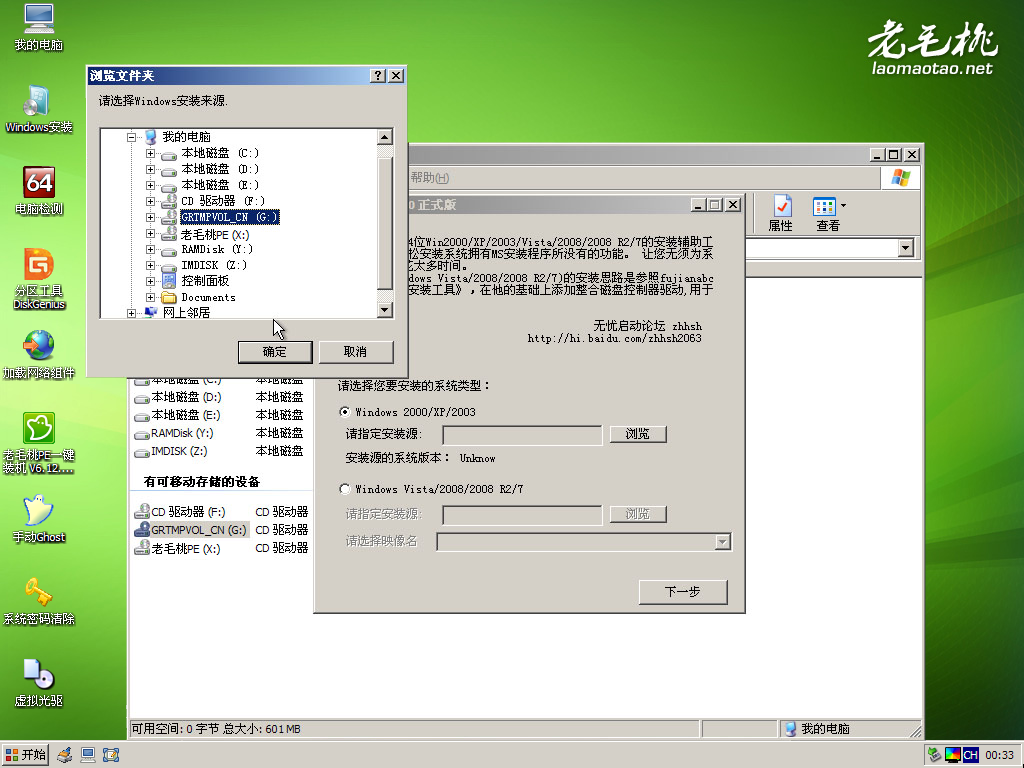Viewport: 1024px width, 768px height.
Task: Click the computer quick launch icon in taskbar
Action: pyautogui.click(x=88, y=755)
